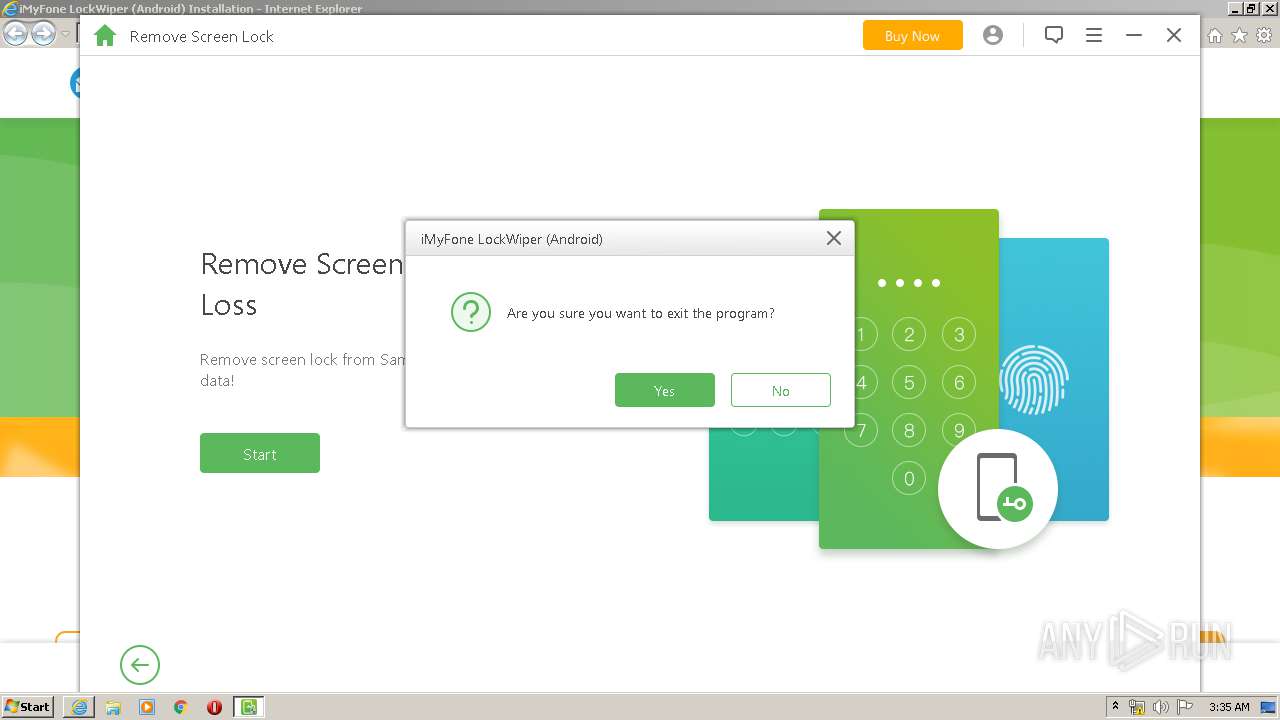Open Windows Explorer folder on taskbar

pos(113,707)
